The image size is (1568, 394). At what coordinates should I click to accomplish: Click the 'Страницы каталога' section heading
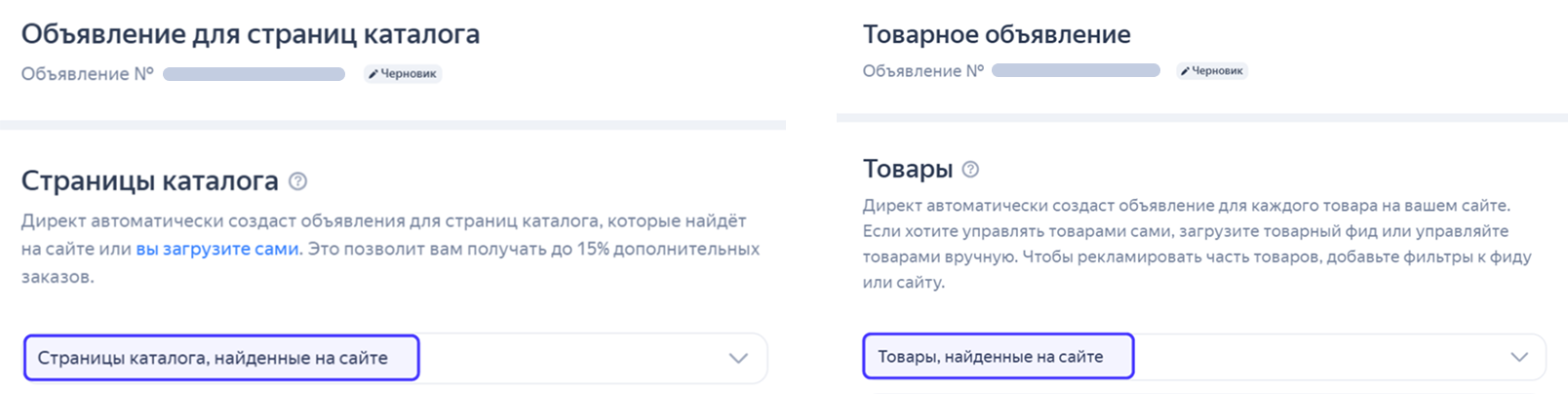click(x=150, y=181)
